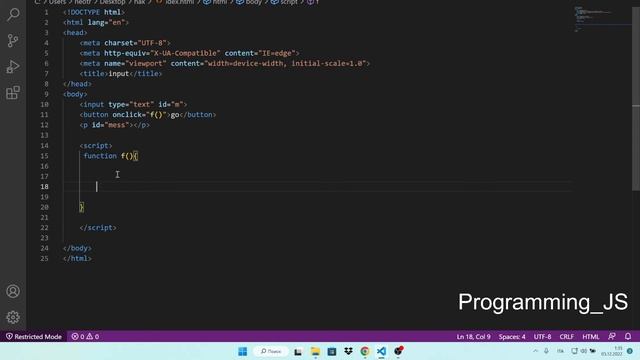Screen dimensions: 640x360
Task: Open the input language indicator
Action: click(x=560, y=351)
